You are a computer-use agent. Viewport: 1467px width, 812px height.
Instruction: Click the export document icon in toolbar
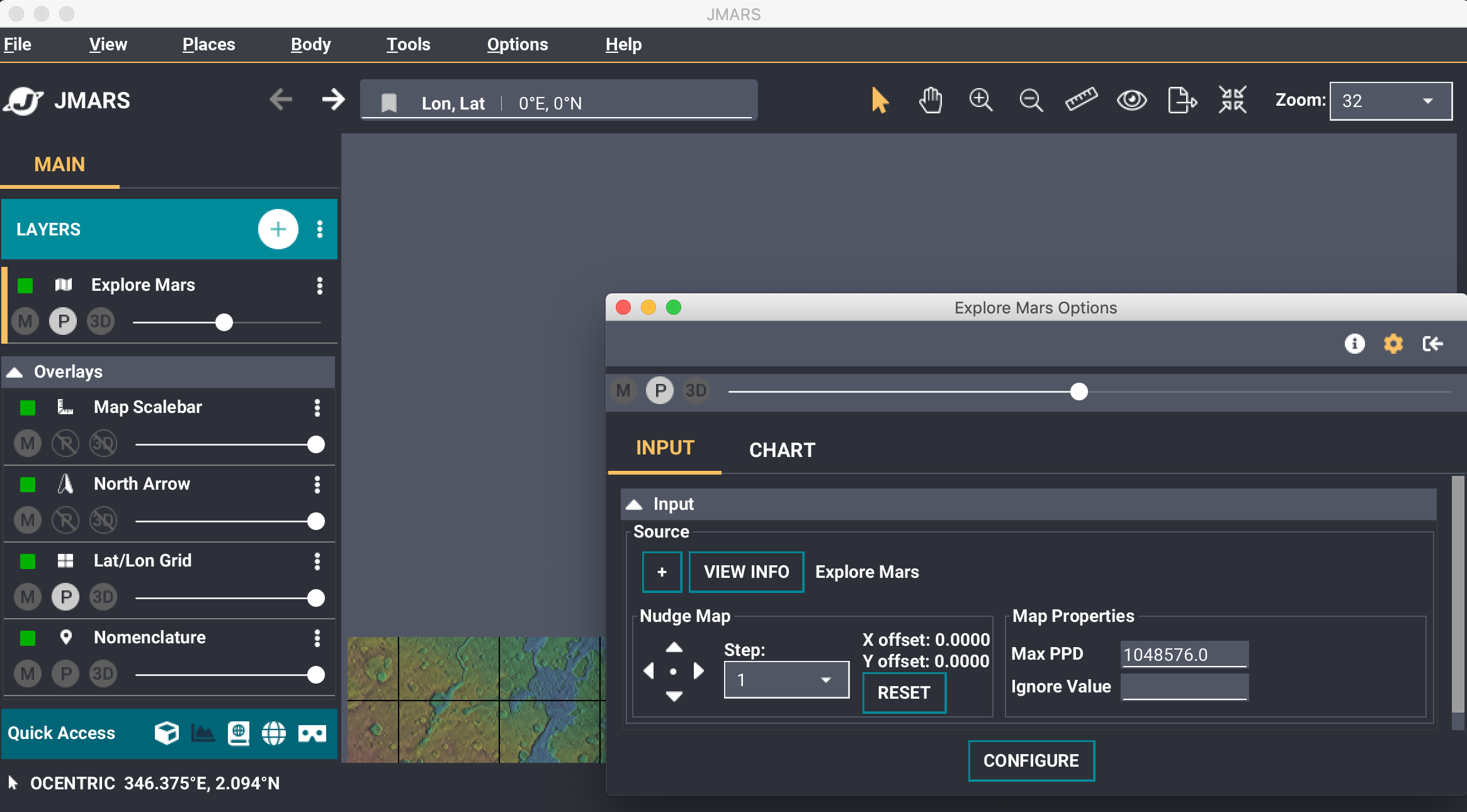pyautogui.click(x=1182, y=100)
